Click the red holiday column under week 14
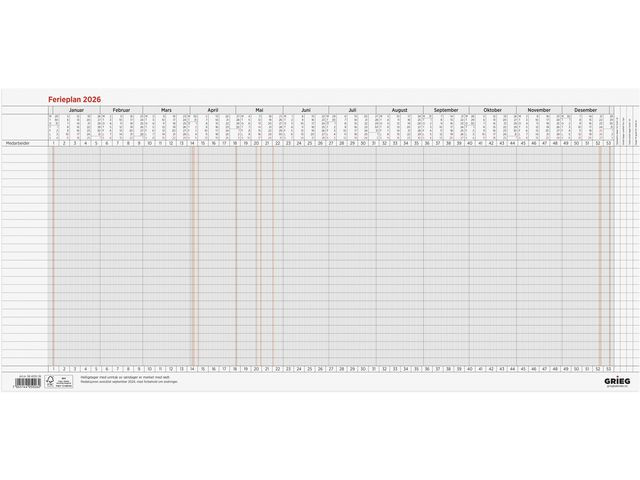The width and height of the screenshot is (640, 480). pyautogui.click(x=195, y=256)
